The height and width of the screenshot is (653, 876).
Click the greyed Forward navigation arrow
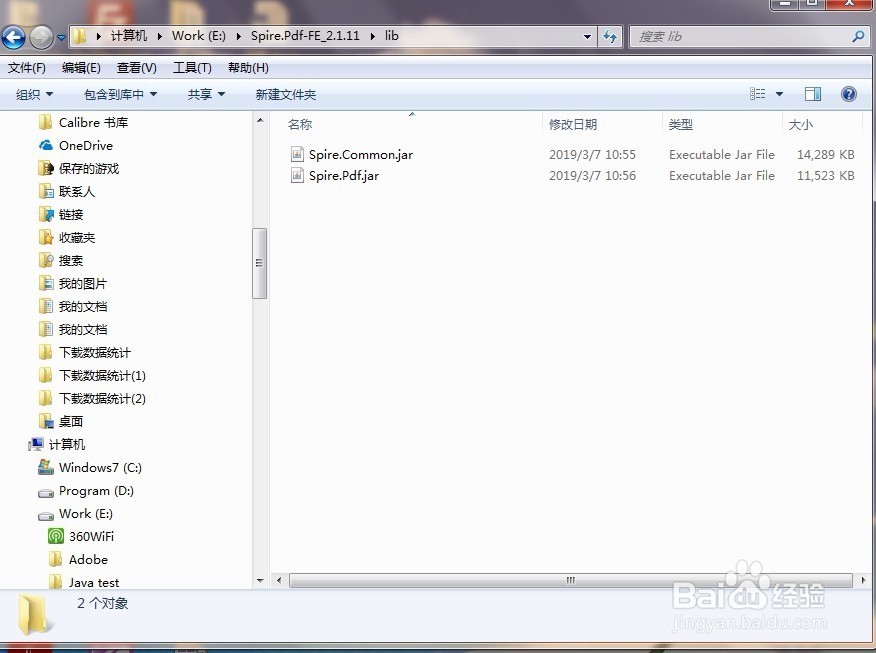click(x=41, y=37)
